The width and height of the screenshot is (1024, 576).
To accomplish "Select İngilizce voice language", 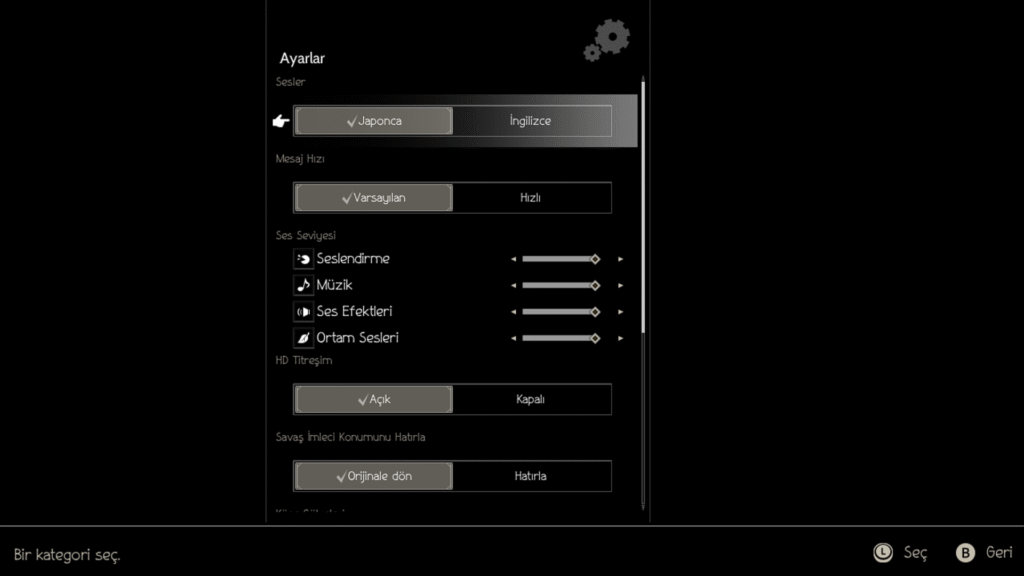I will click(530, 121).
